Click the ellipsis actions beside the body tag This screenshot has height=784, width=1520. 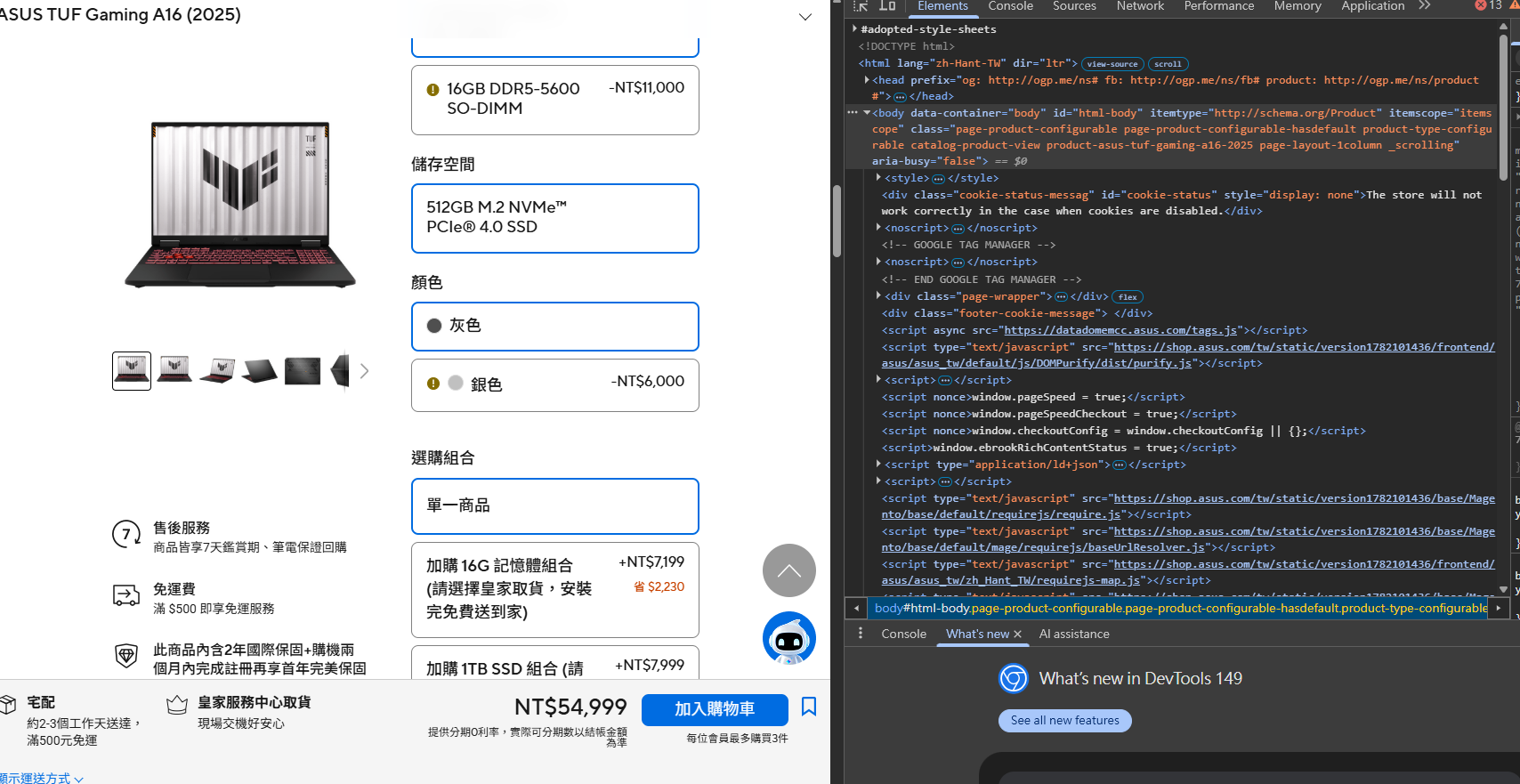click(853, 113)
